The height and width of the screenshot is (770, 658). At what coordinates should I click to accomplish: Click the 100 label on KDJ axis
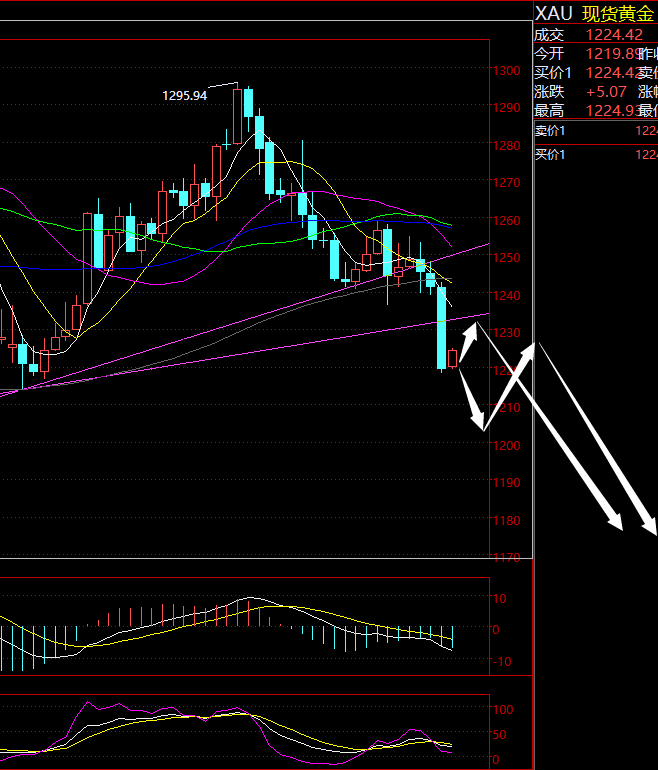(x=502, y=710)
